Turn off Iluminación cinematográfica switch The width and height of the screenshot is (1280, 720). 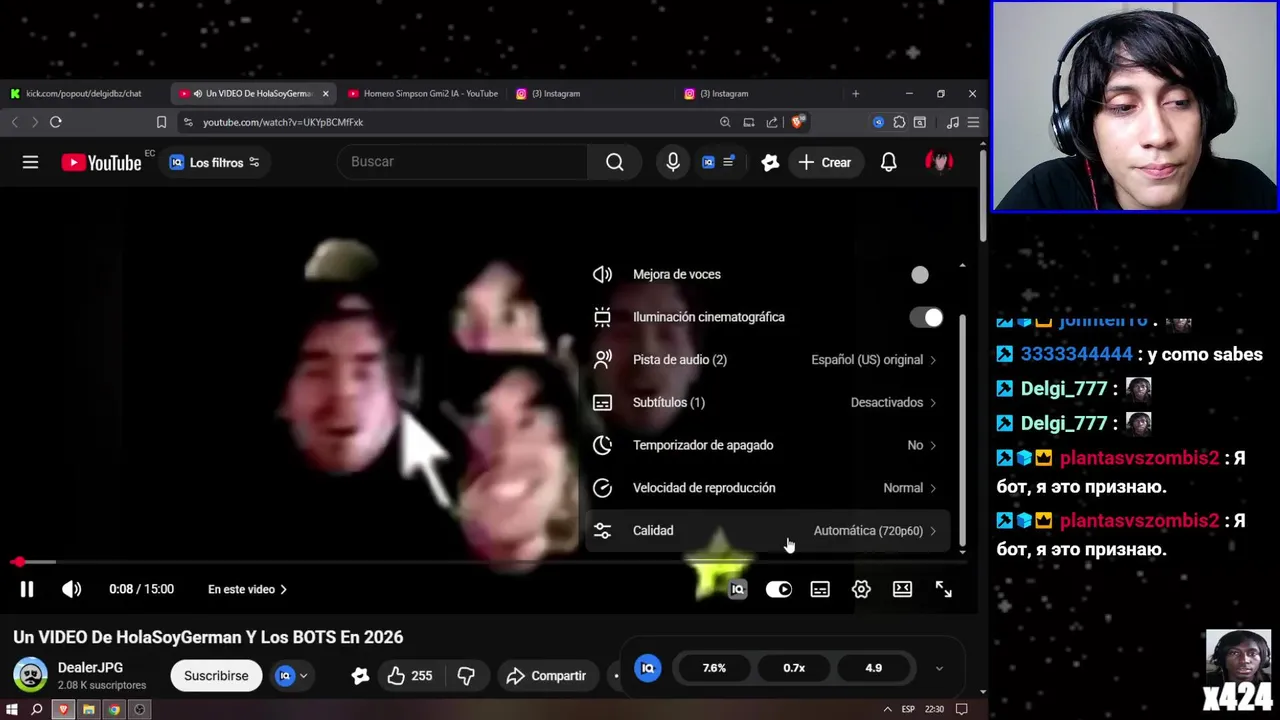click(926, 317)
